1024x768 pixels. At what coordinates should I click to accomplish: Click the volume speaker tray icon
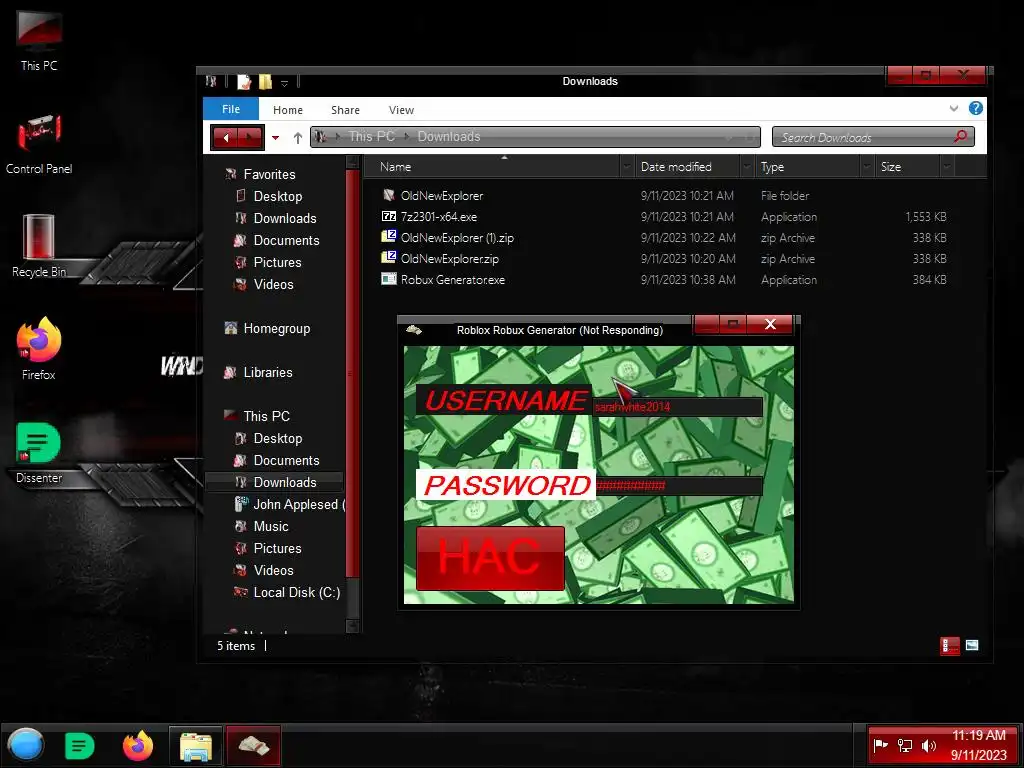pyautogui.click(x=928, y=745)
